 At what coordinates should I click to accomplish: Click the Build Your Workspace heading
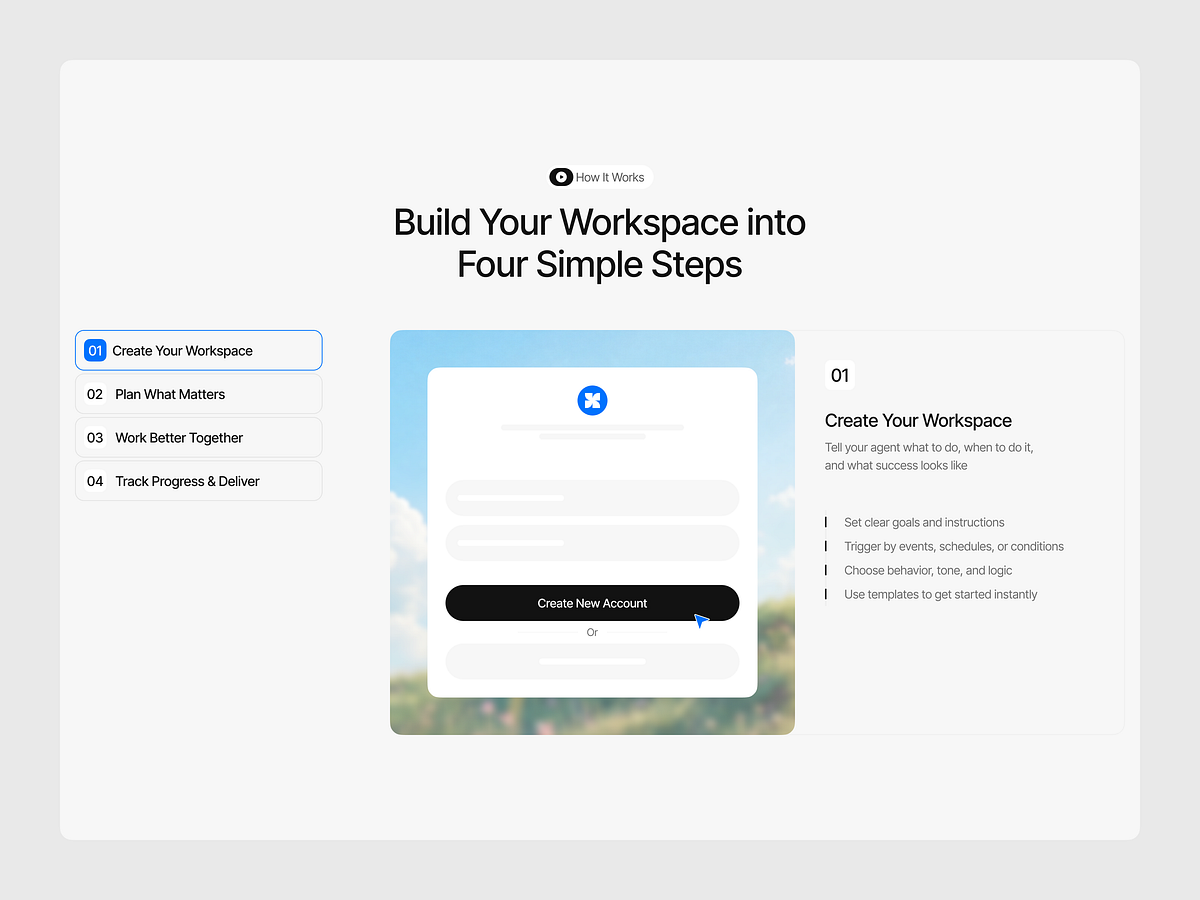tap(600, 243)
